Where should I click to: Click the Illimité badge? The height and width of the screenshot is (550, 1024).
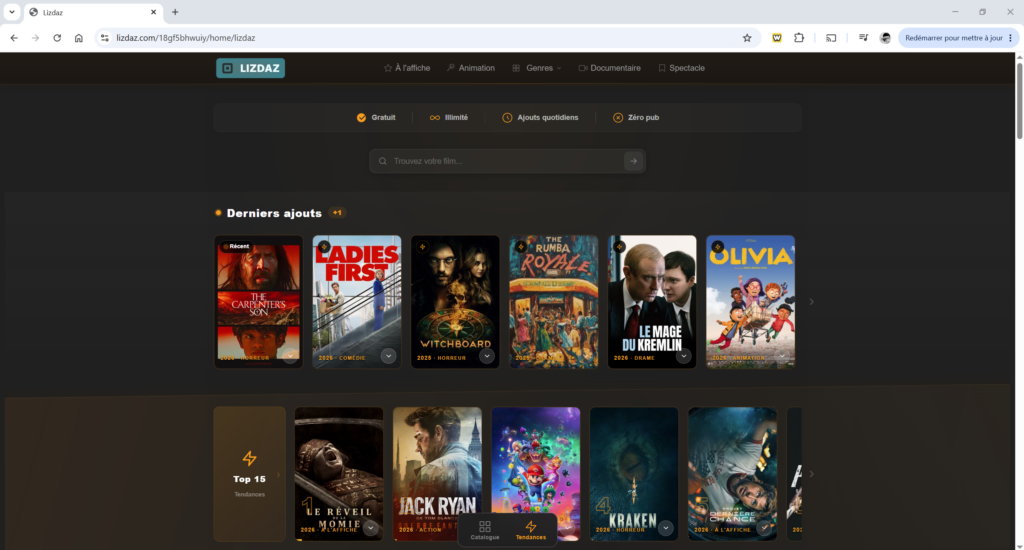(449, 118)
